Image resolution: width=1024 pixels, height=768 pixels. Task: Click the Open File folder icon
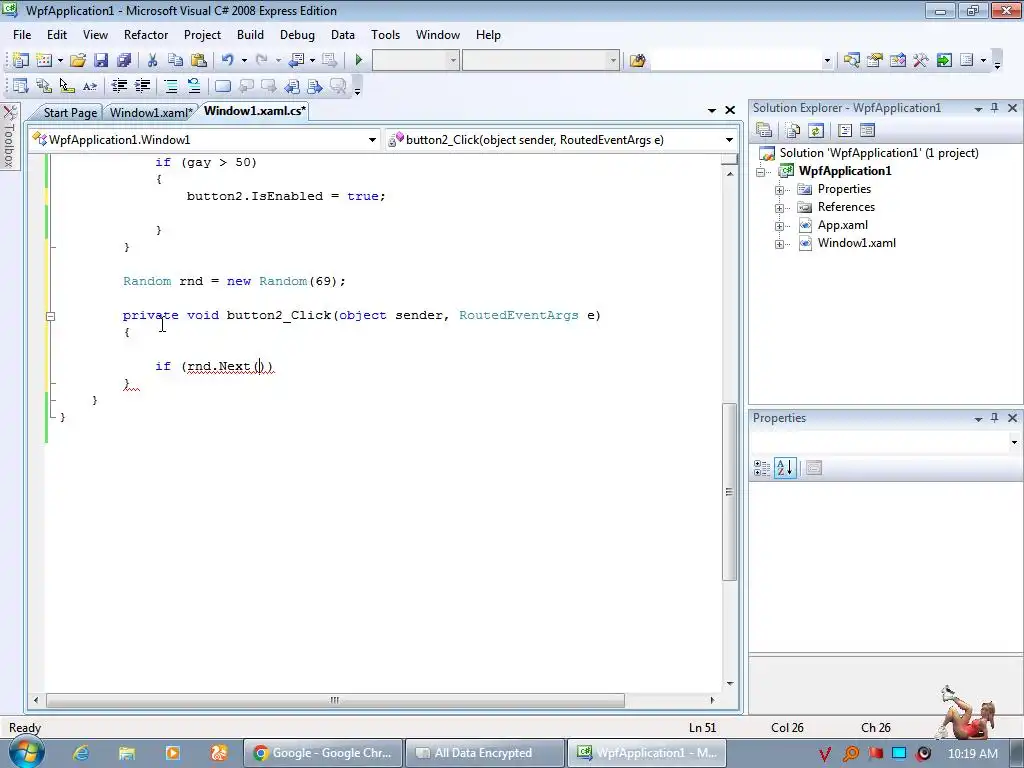click(78, 61)
